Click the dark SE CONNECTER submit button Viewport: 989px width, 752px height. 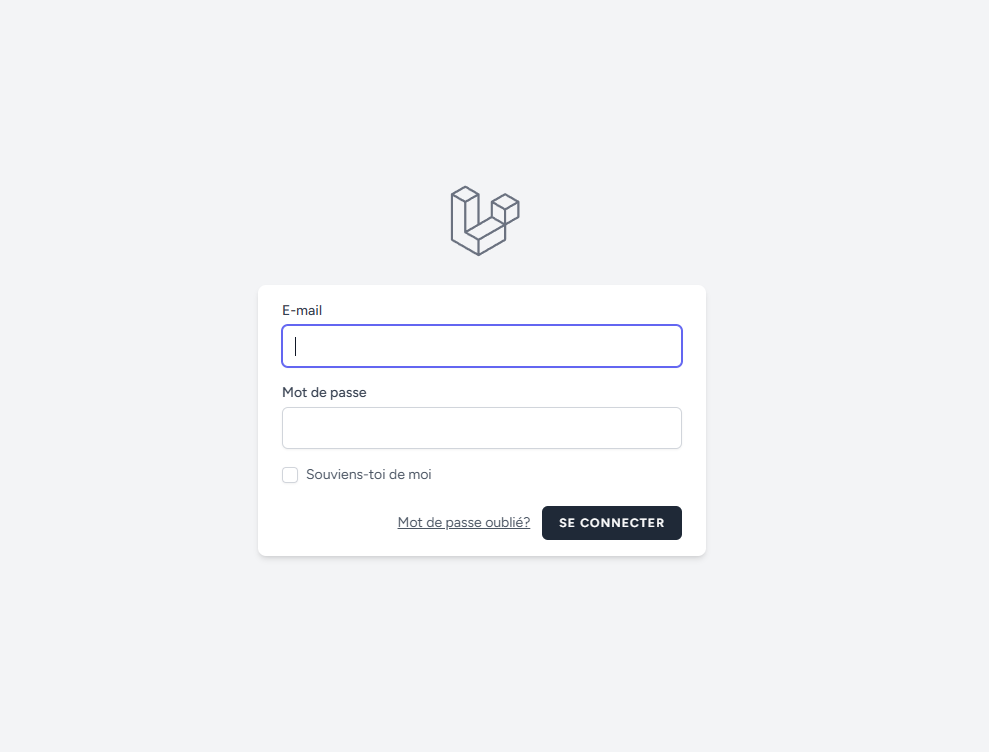(612, 523)
